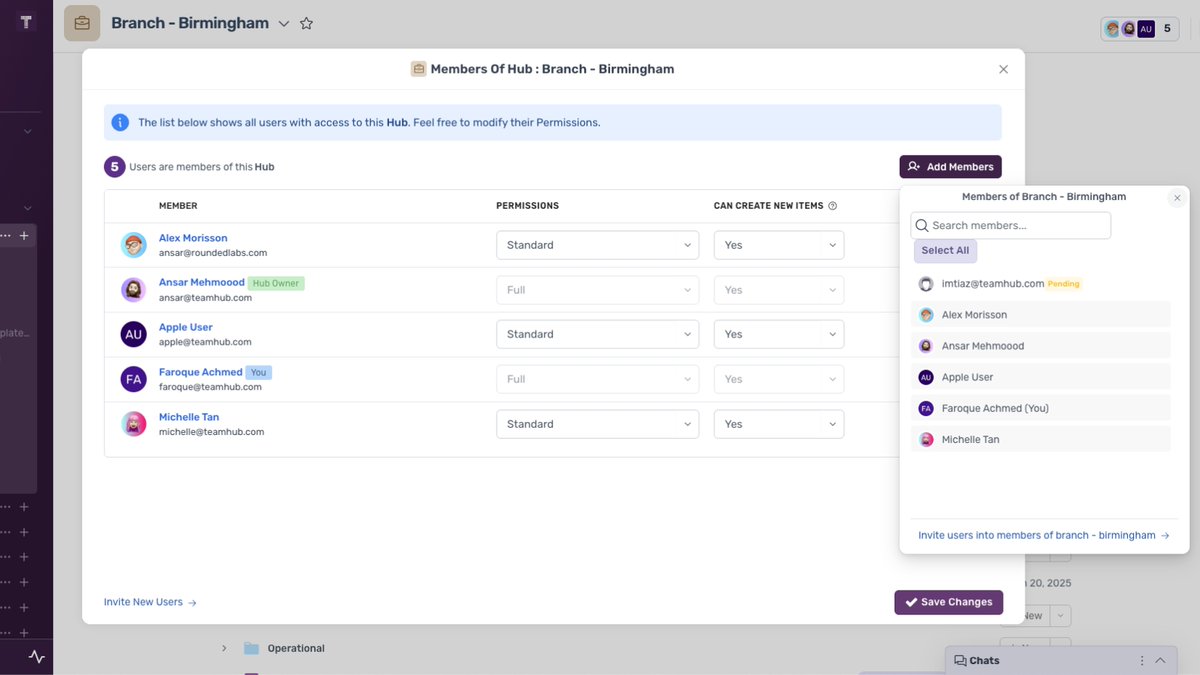Click Michelle Tan's avatar in the members table
The image size is (1200, 675).
click(x=134, y=424)
